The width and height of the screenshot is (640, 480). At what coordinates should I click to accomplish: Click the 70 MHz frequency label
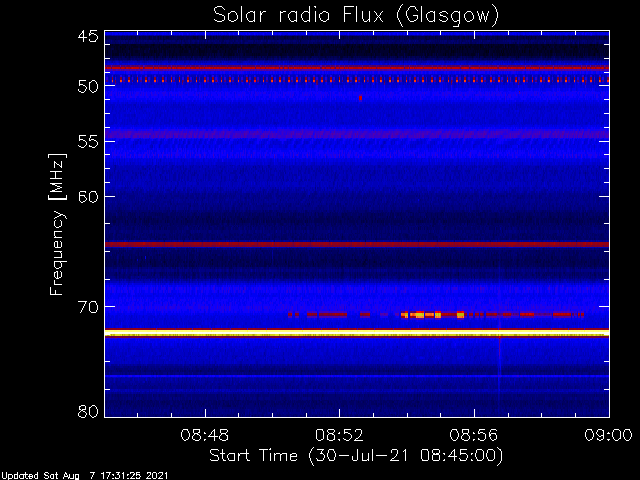[x=88, y=307]
